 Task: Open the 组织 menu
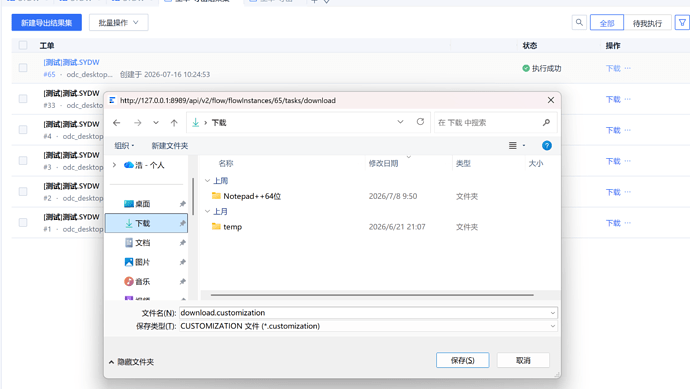(x=124, y=146)
